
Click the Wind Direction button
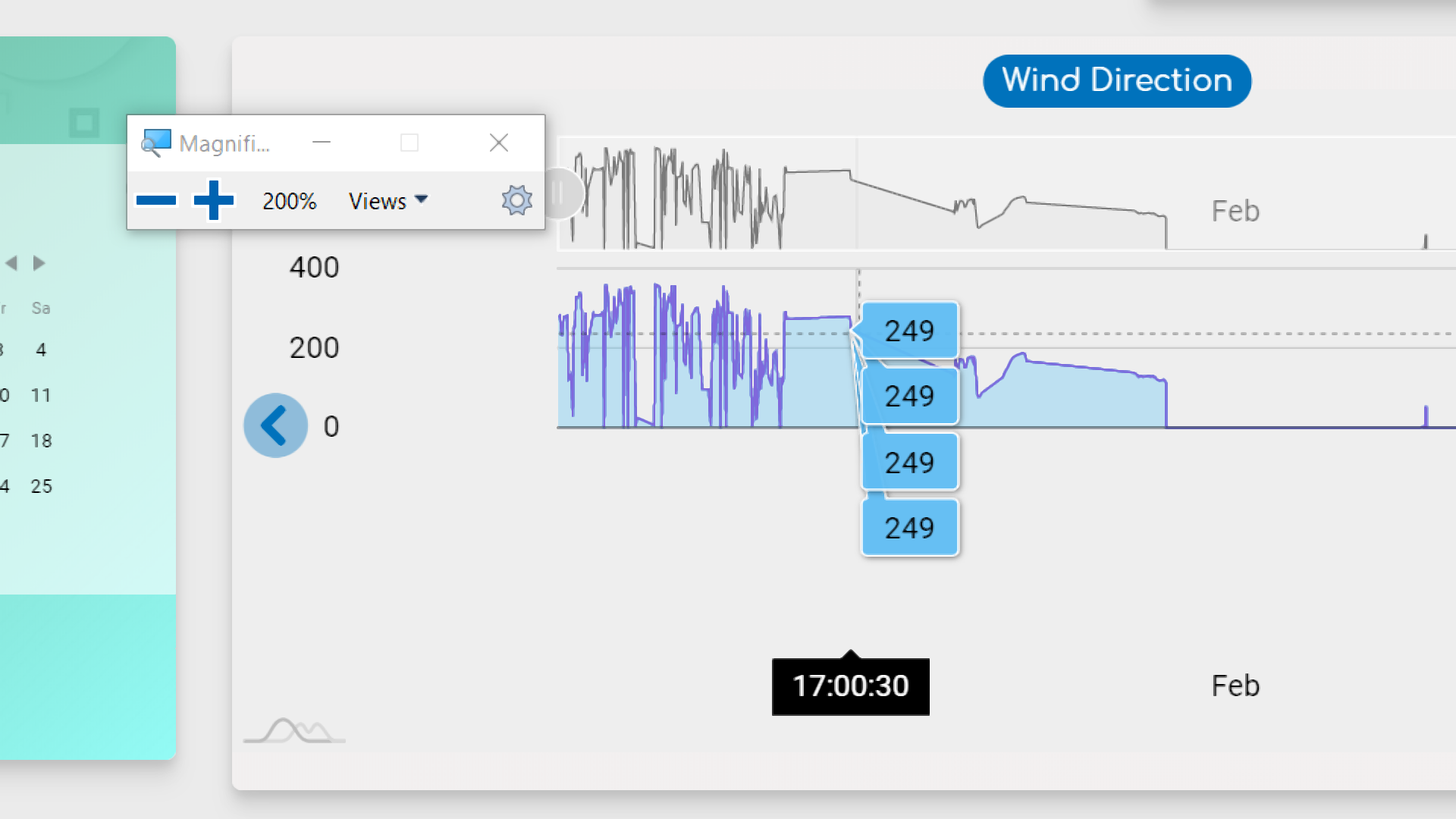tap(1116, 80)
